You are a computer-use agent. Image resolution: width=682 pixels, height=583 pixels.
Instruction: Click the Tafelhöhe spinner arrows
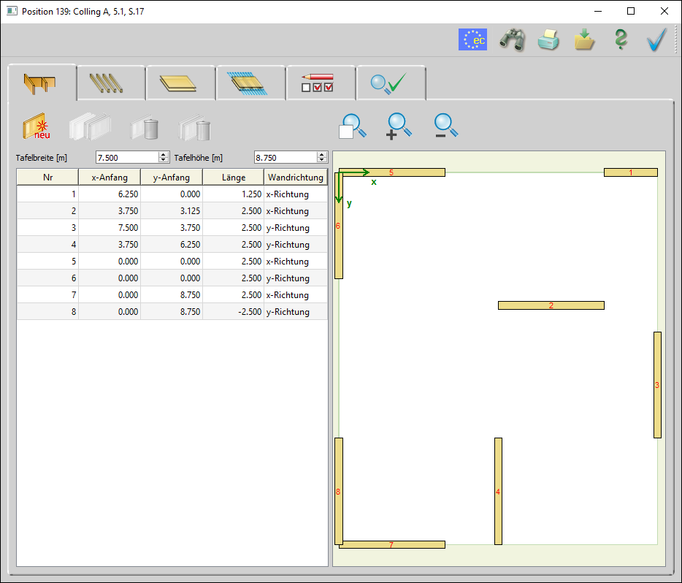[x=322, y=157]
